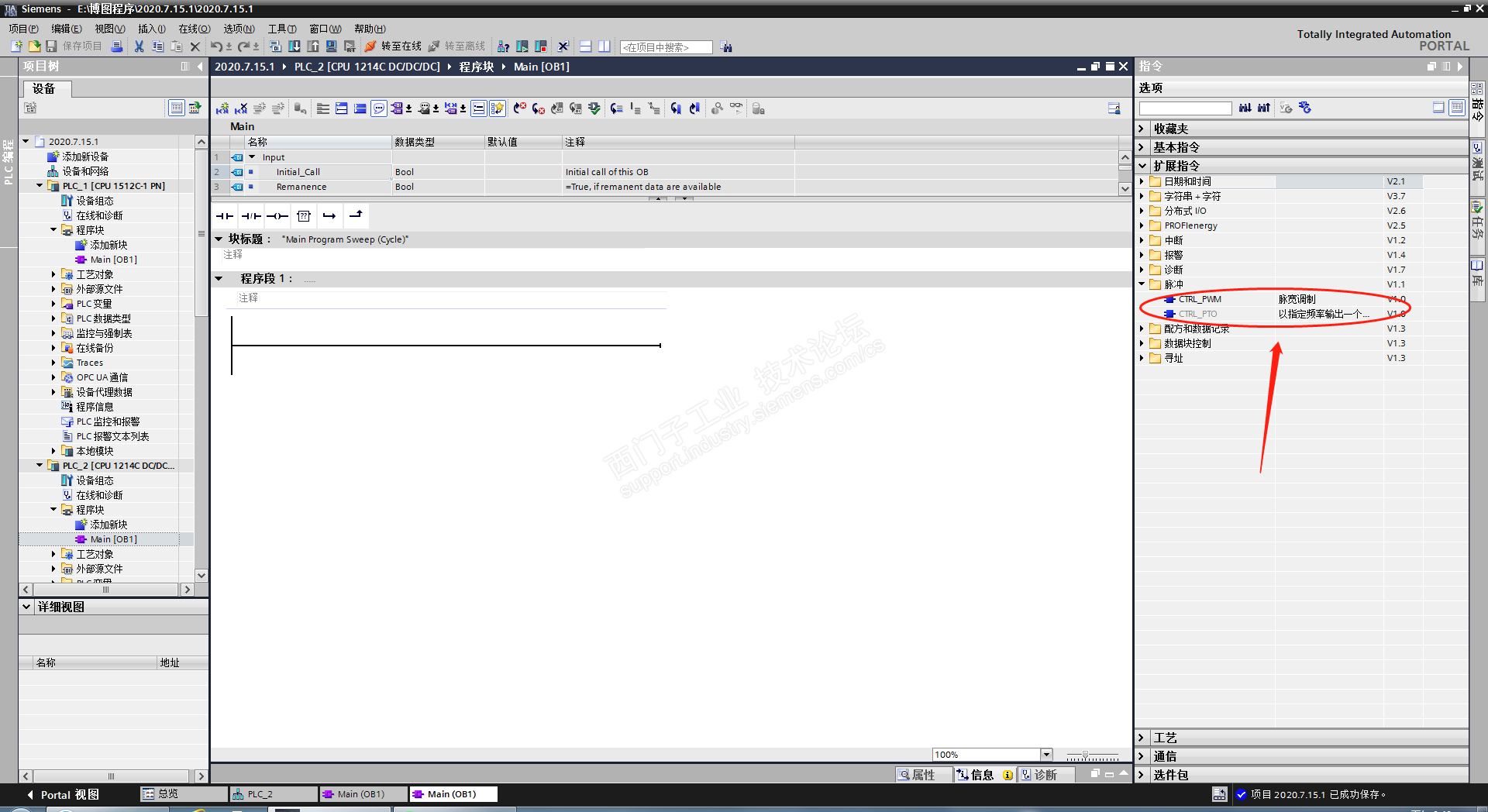
Task: Click the search downward icon in instructions panel
Action: click(1245, 108)
